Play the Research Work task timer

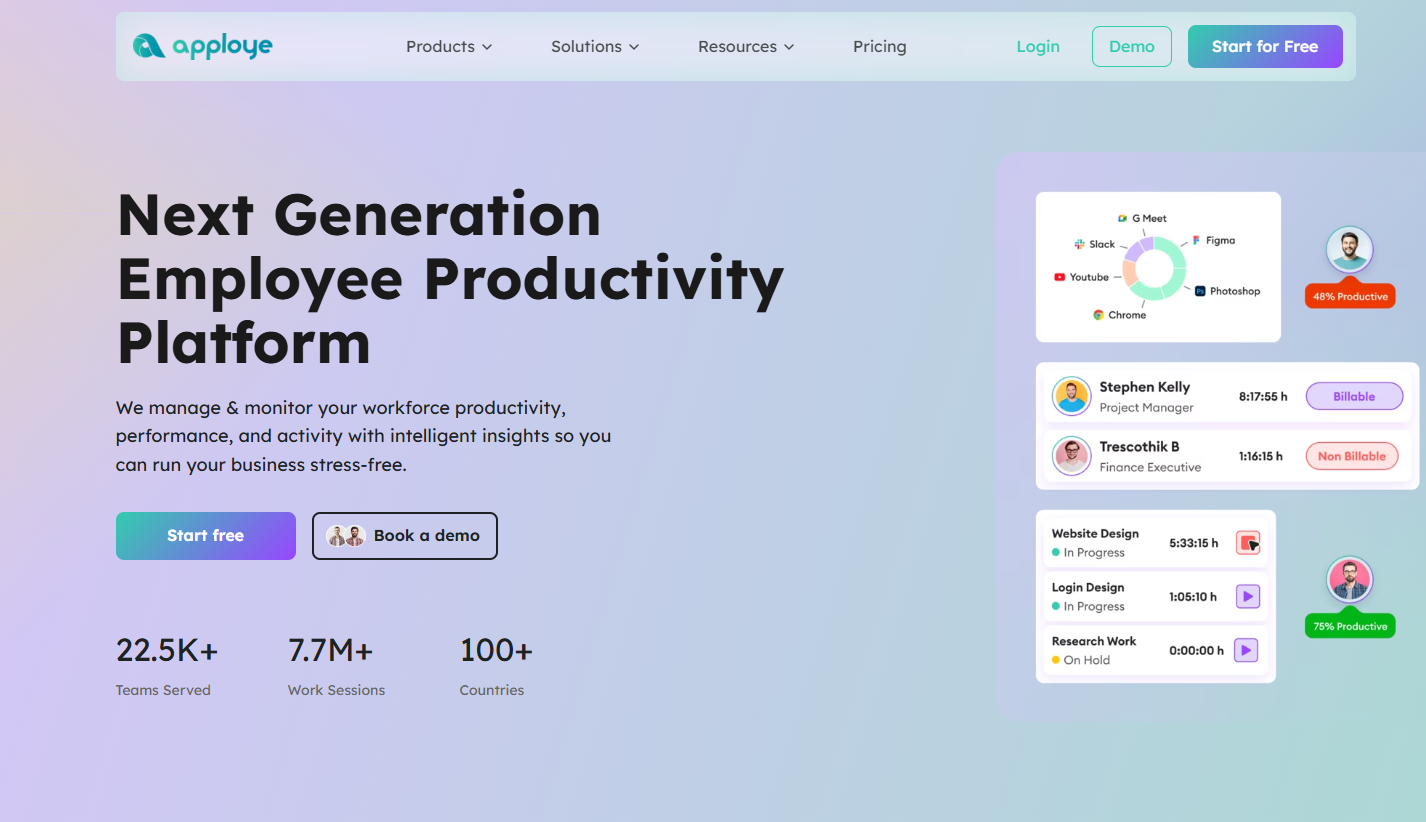(1245, 650)
